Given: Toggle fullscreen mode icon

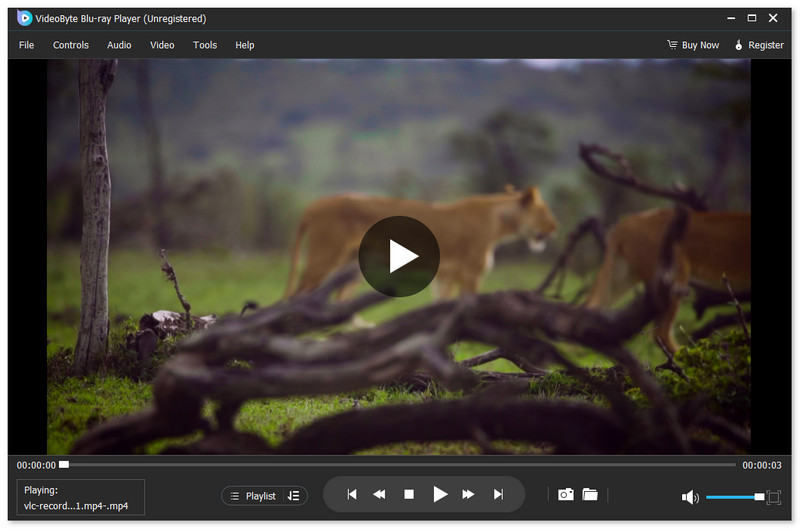Looking at the screenshot, I should tap(773, 497).
